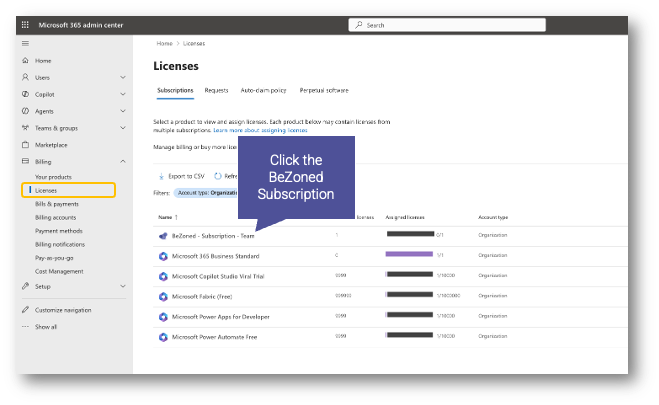Expand the Setup navigation section
Screen dimensions: 659x405
(123, 286)
